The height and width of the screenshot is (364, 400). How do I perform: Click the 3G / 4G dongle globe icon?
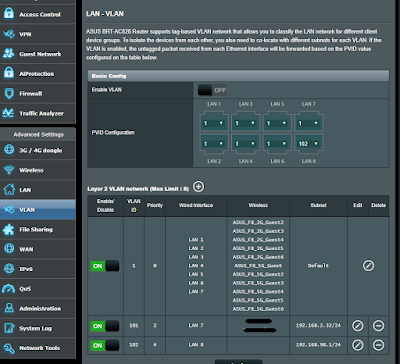click(x=9, y=150)
